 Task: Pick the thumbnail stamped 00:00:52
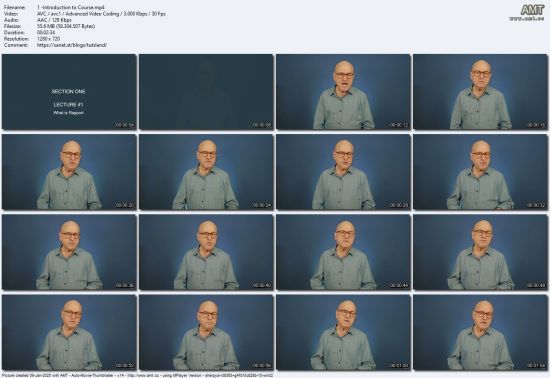pyautogui.click(x=69, y=333)
